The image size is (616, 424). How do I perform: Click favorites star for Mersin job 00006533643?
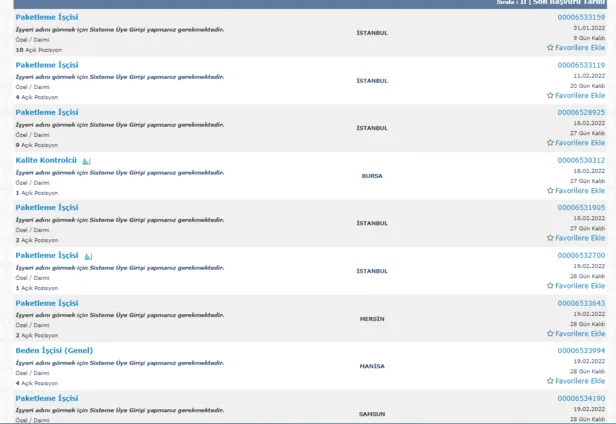[550, 333]
